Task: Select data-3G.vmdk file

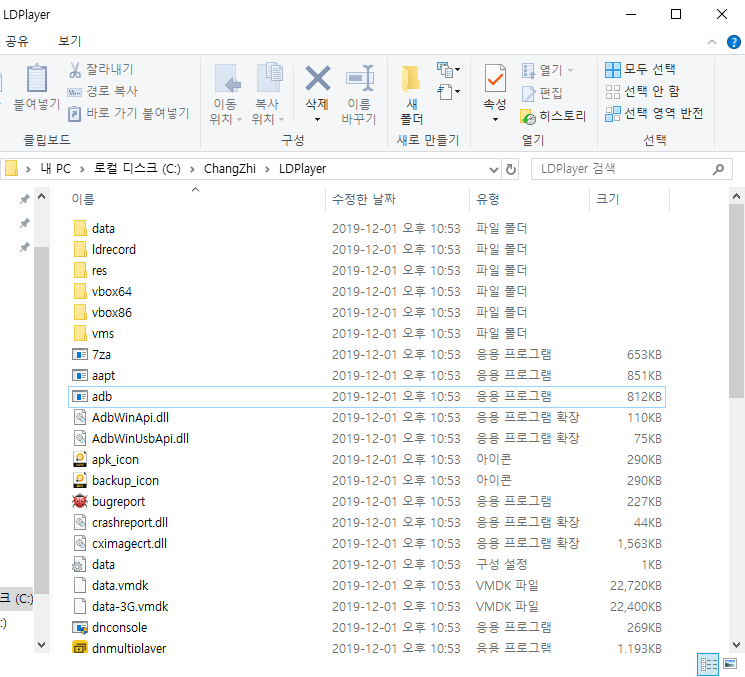Action: [121, 606]
